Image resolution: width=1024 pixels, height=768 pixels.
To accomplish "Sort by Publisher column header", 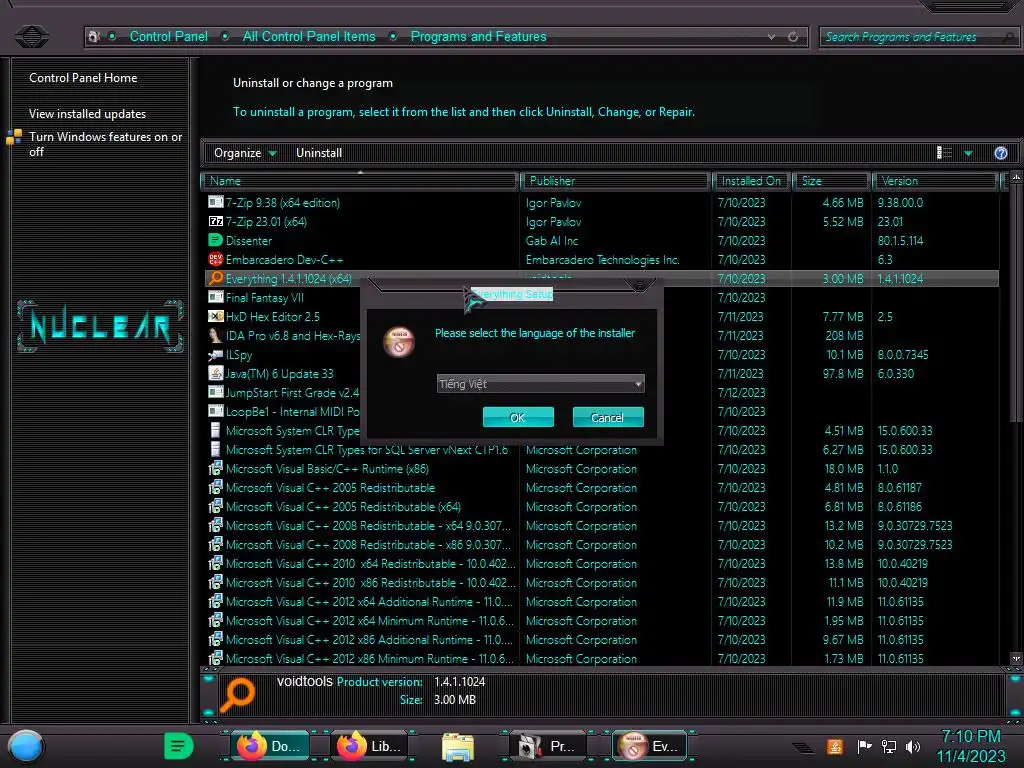I will [x=615, y=181].
